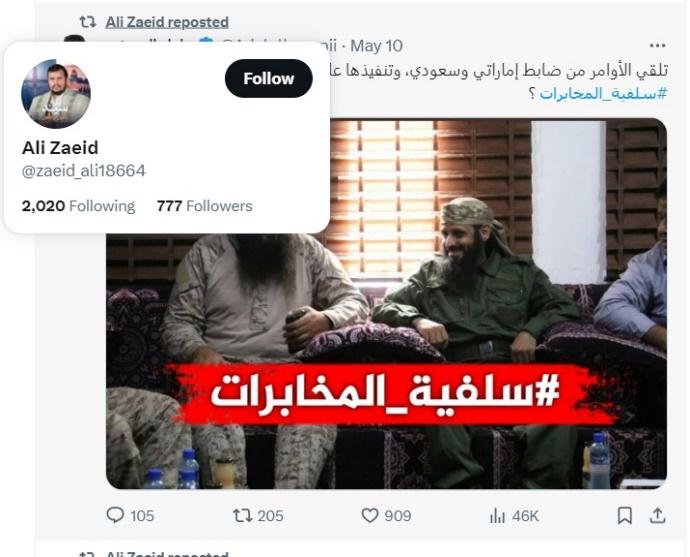The image size is (690, 557).
Task: View the 2,020 Following list
Action: point(78,206)
